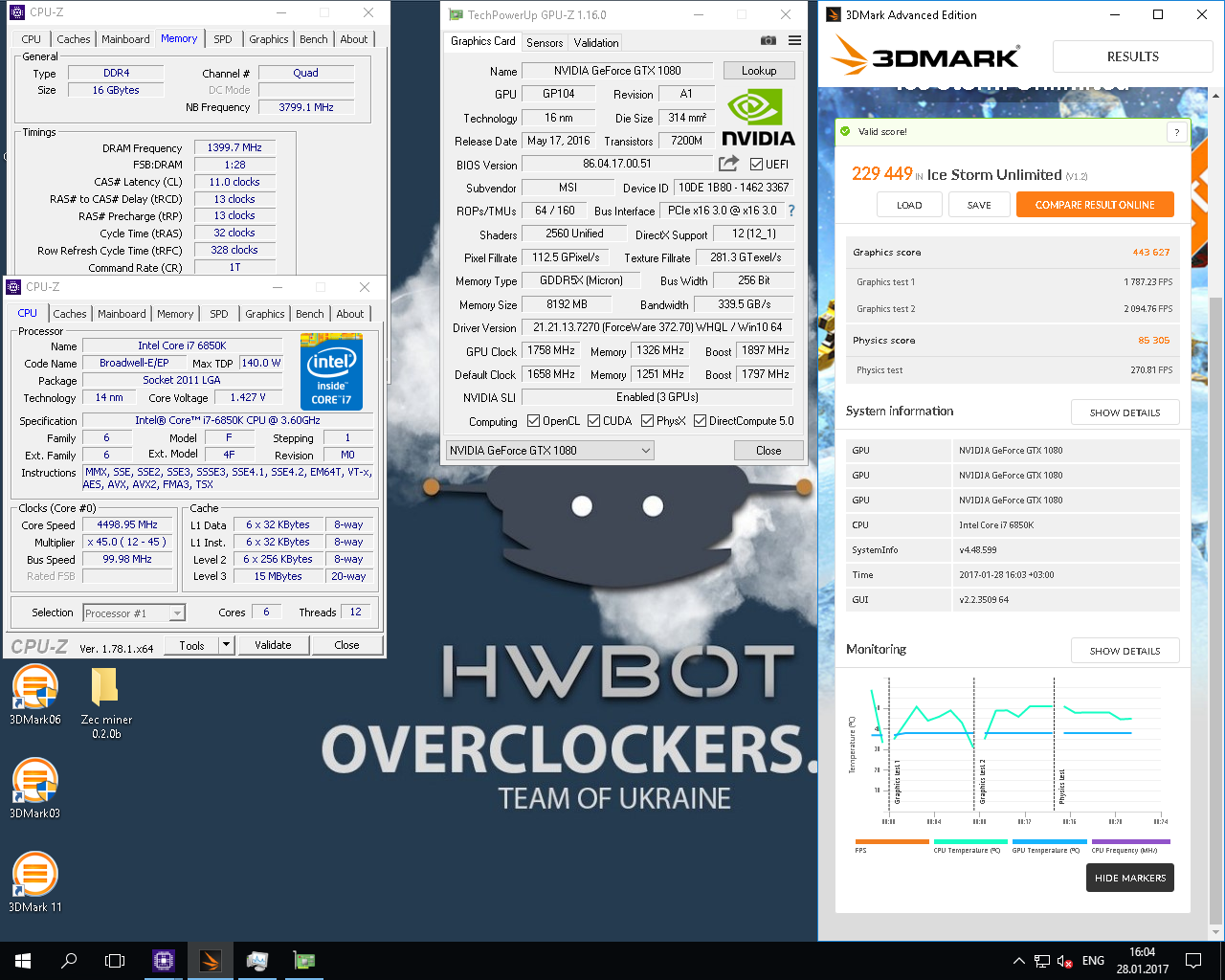The width and height of the screenshot is (1225, 980).
Task: Open the GPU selection dropdown in GPU-Z
Action: (x=550, y=451)
